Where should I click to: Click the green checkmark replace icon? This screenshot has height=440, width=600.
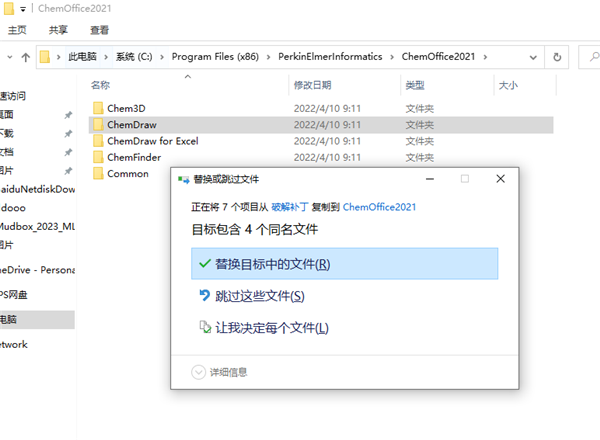point(203,264)
